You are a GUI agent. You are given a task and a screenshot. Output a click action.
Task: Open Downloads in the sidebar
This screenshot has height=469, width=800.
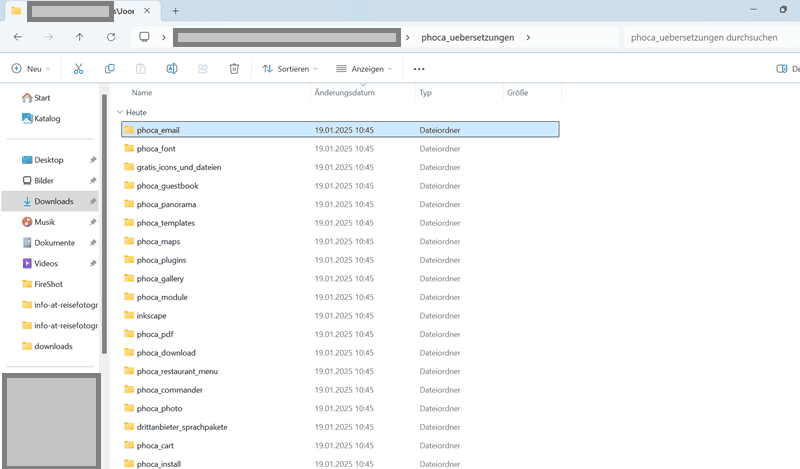click(53, 201)
